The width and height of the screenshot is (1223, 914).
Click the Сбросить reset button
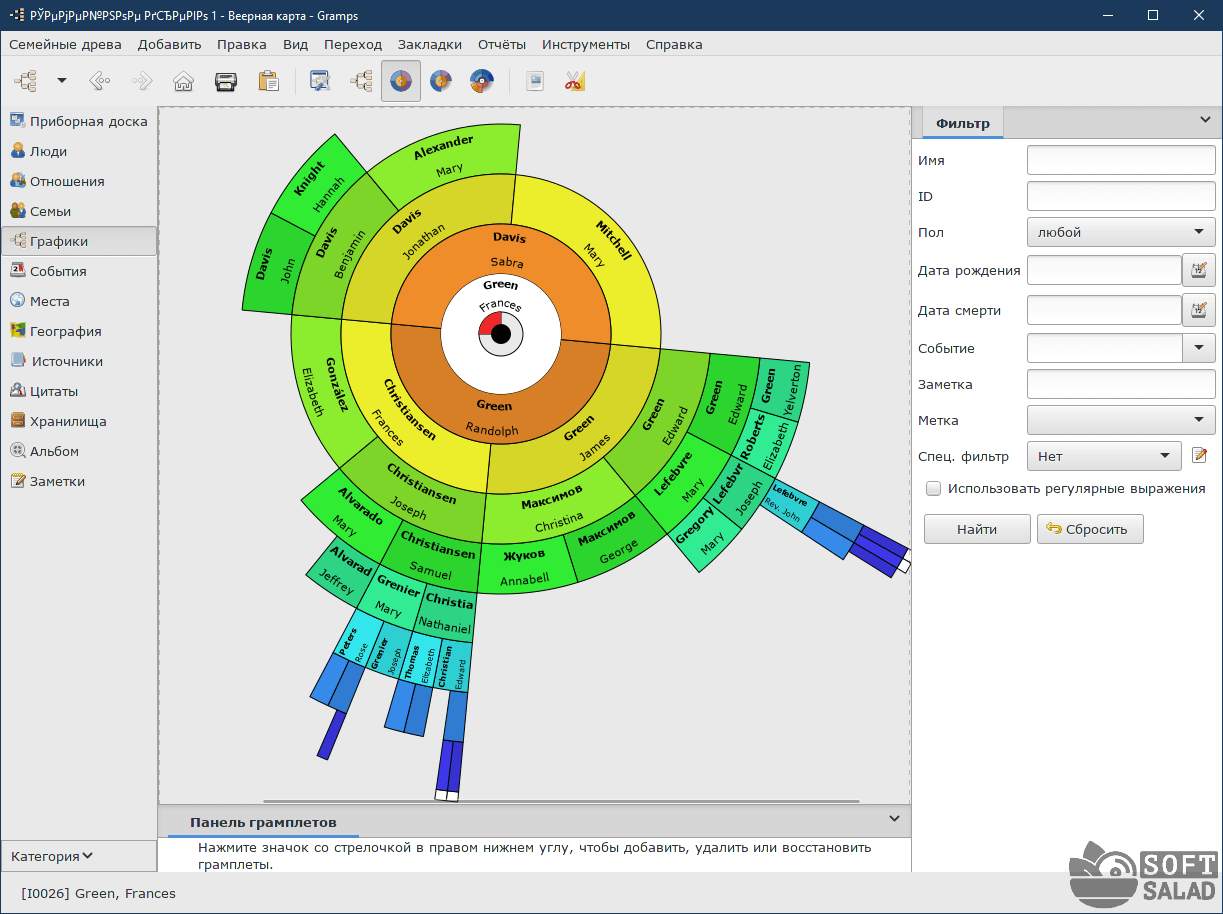[1090, 529]
